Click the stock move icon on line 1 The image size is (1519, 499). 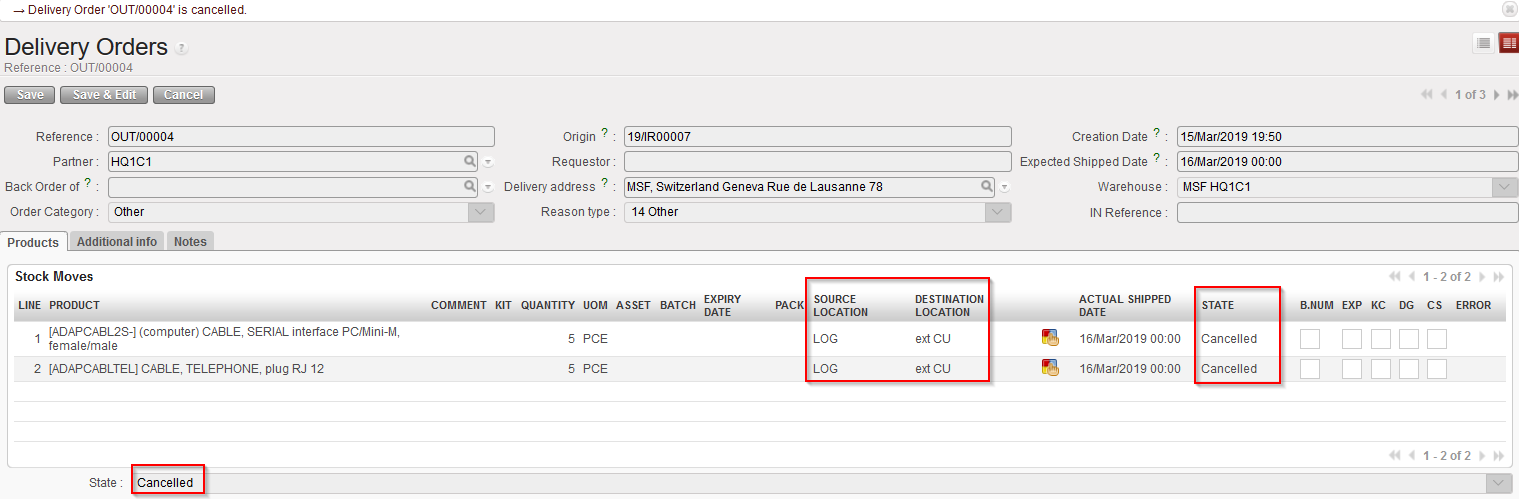(1050, 338)
